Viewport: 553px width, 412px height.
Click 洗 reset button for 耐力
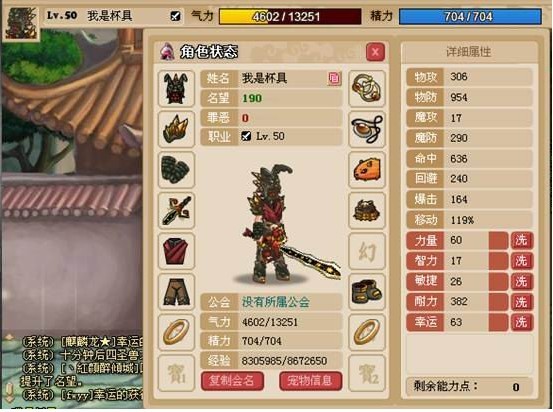(x=522, y=302)
